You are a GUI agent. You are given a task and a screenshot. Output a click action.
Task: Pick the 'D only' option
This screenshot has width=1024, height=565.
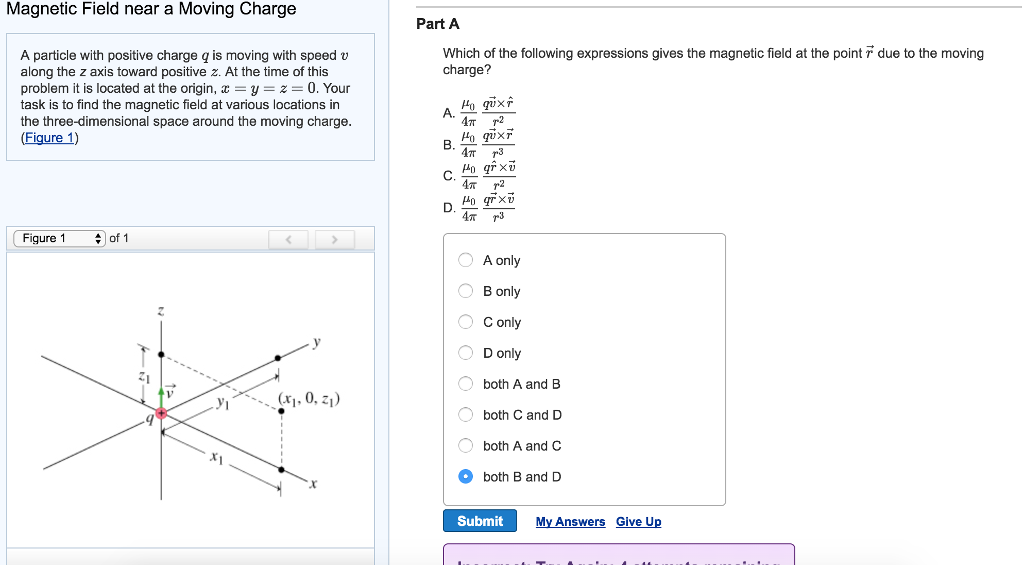(466, 353)
